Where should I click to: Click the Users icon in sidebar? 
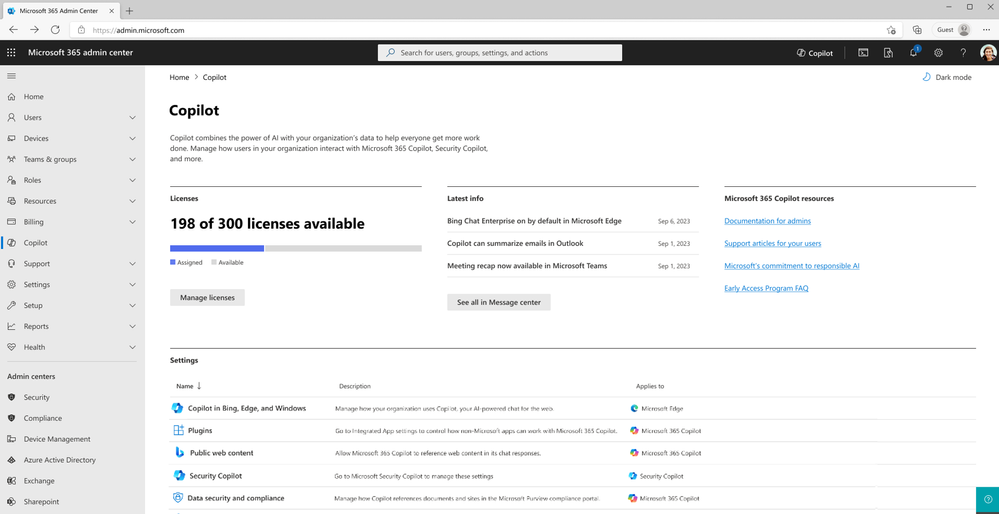click(11, 118)
